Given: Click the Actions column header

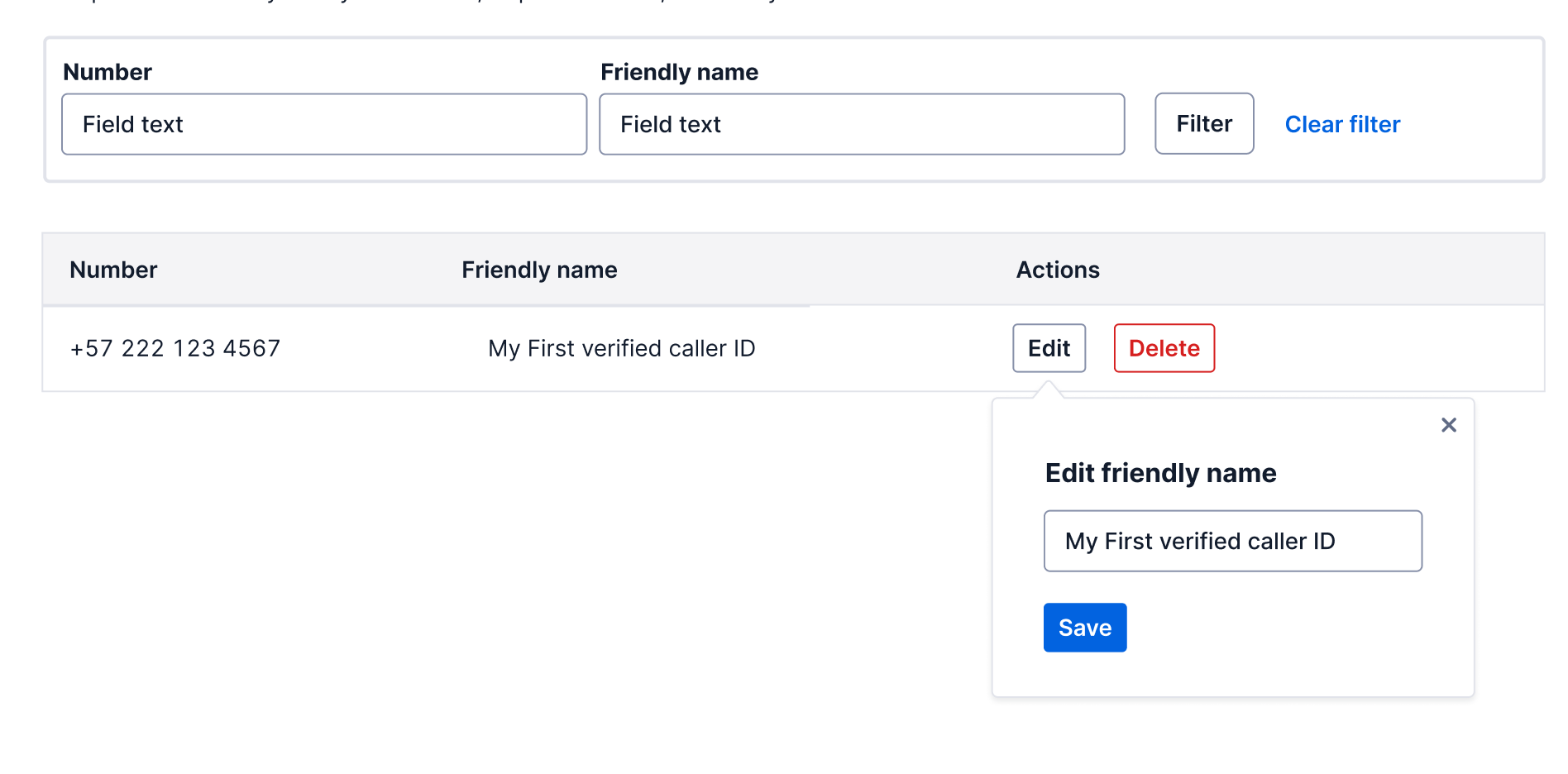Looking at the screenshot, I should (1058, 270).
